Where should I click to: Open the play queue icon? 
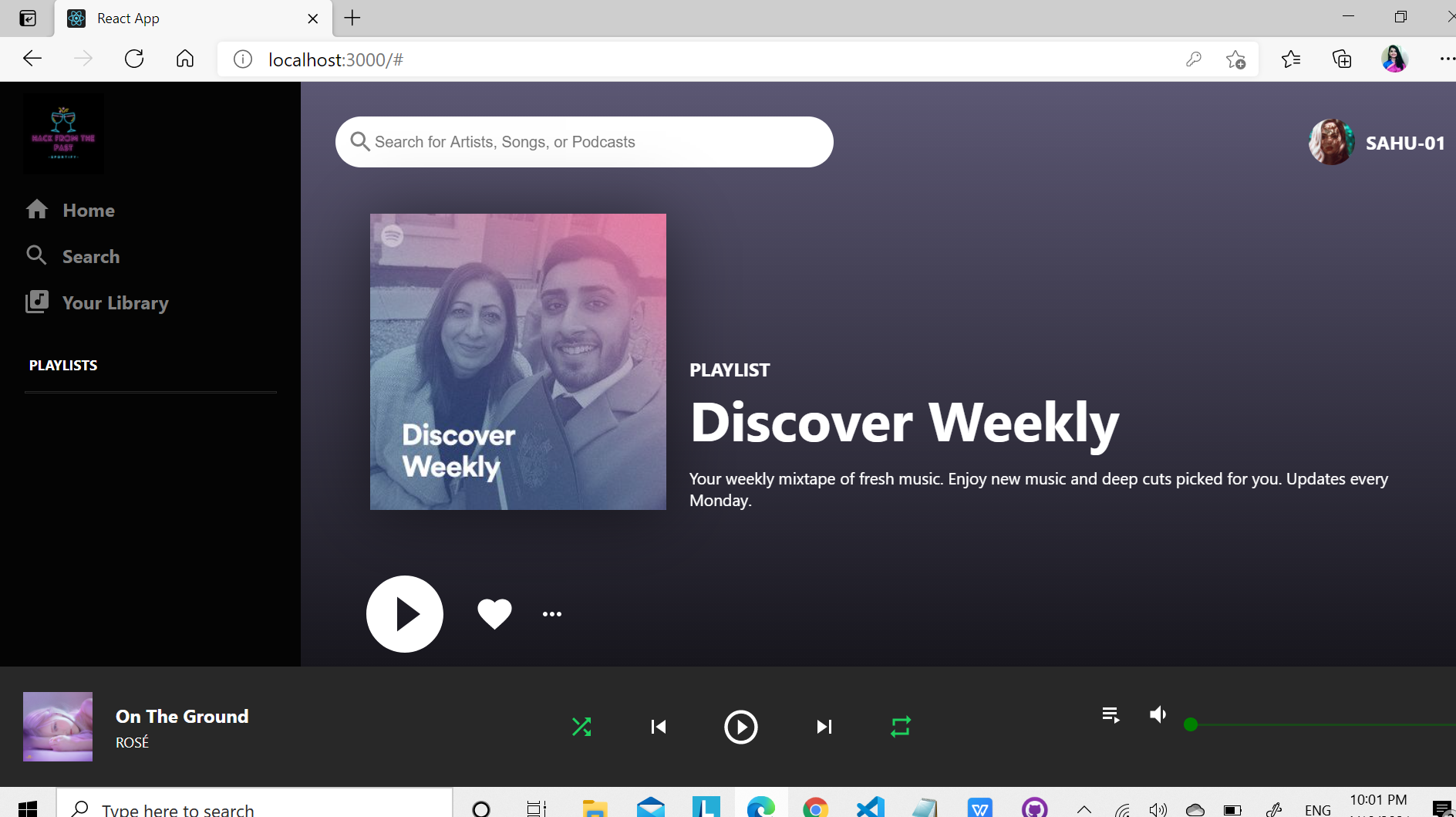click(1111, 715)
